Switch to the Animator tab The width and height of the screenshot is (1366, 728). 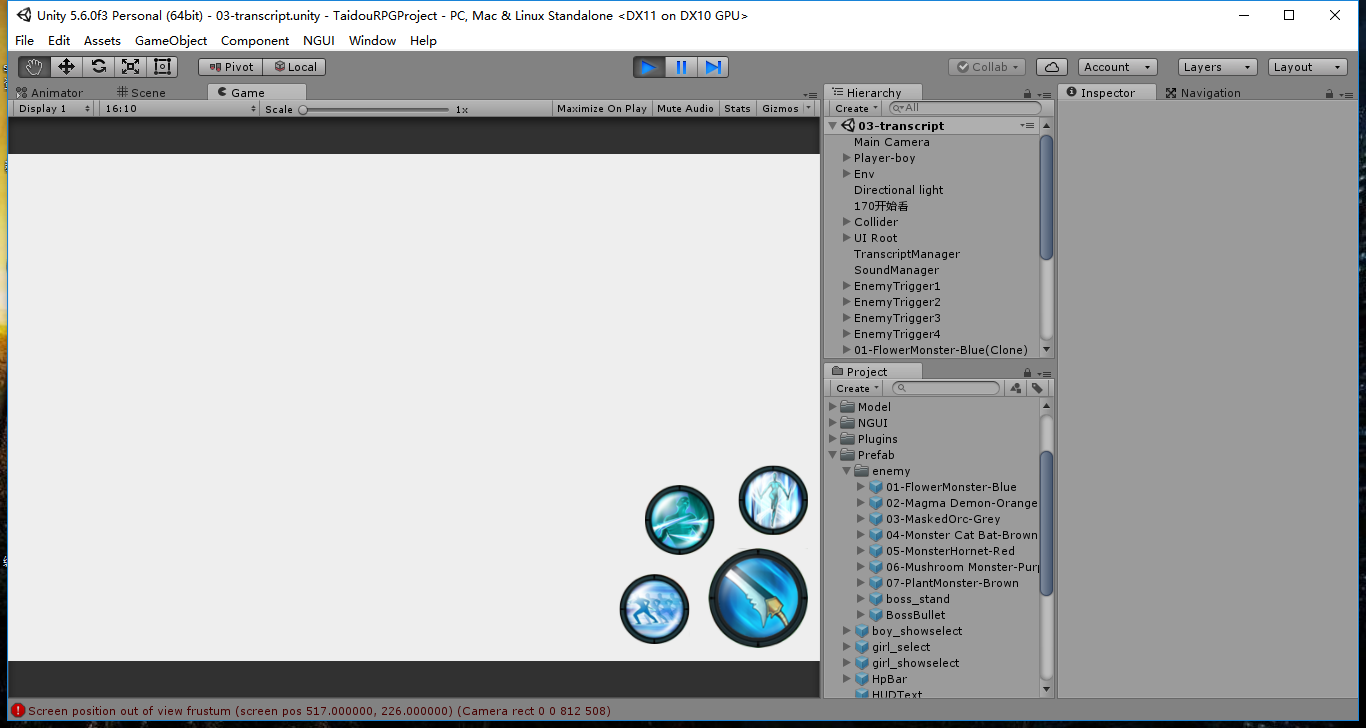pos(50,93)
